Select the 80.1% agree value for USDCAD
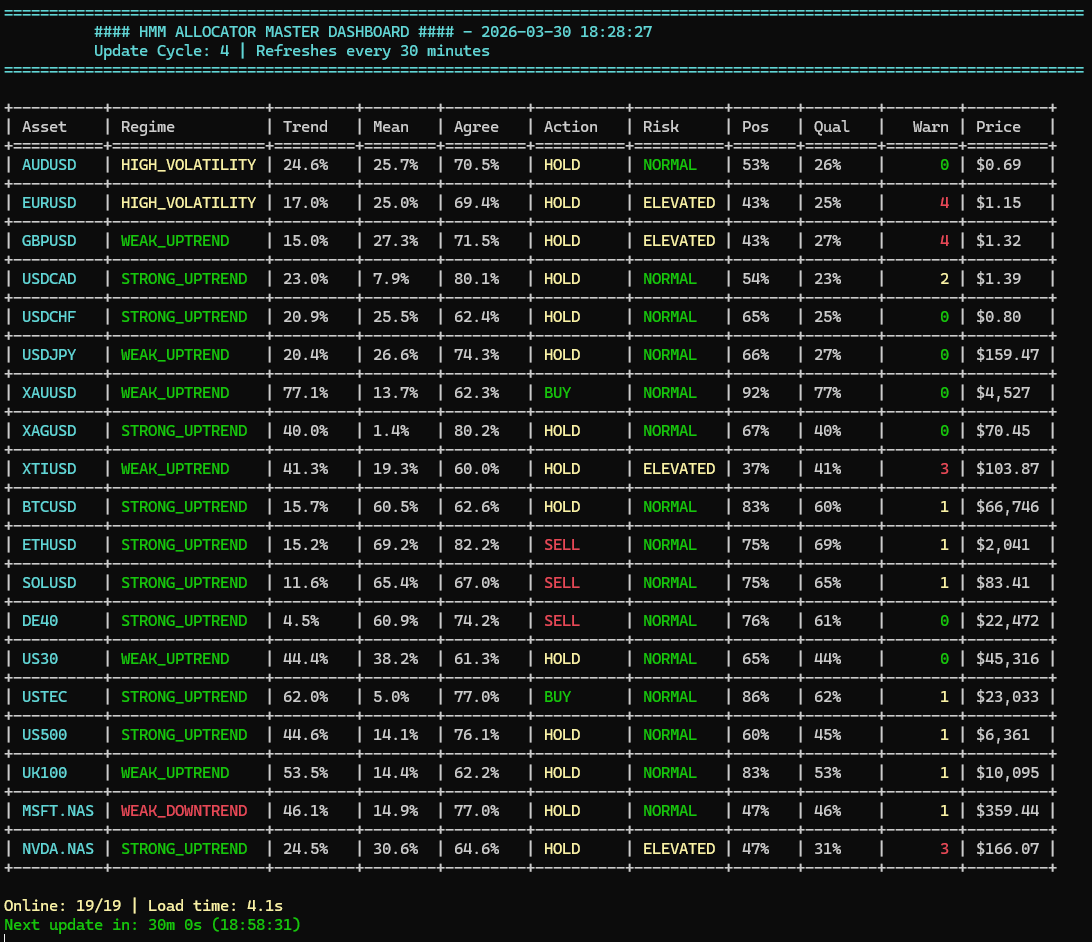 [476, 278]
